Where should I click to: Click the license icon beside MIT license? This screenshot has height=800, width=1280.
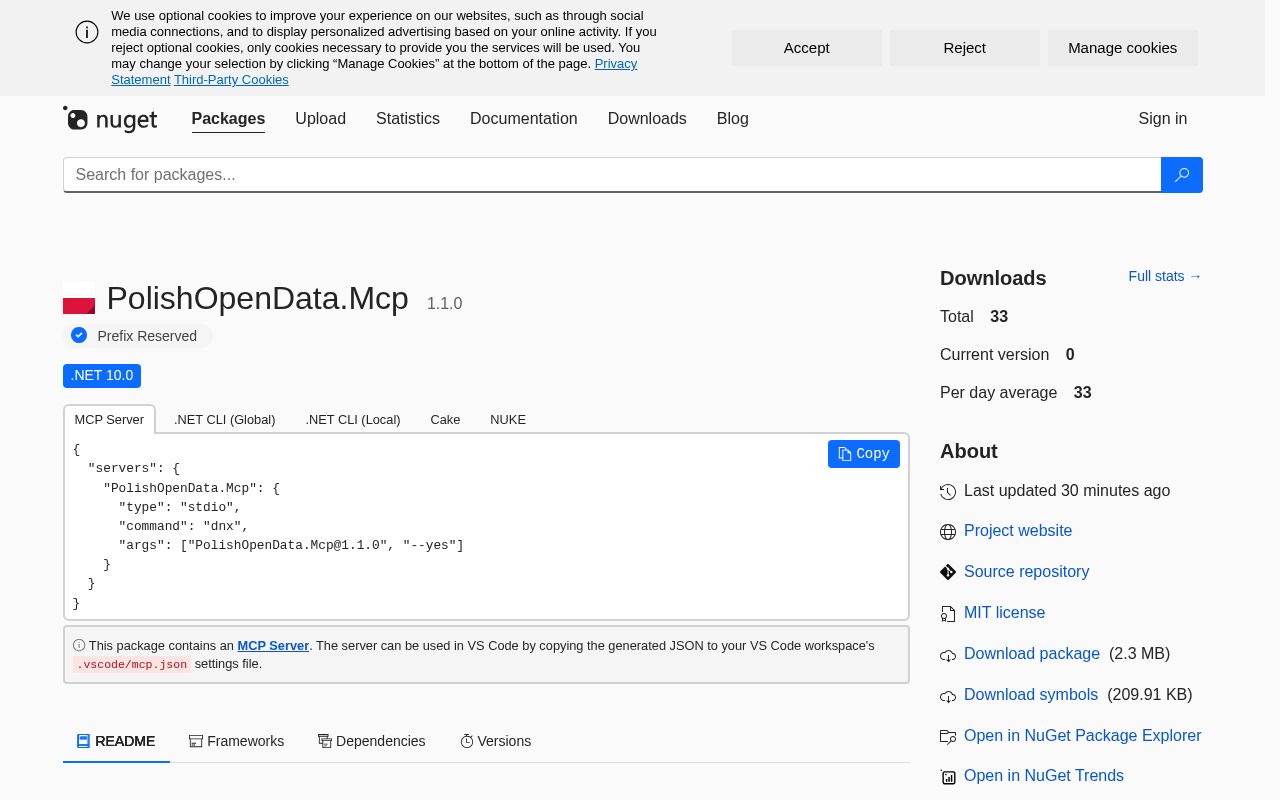948,613
